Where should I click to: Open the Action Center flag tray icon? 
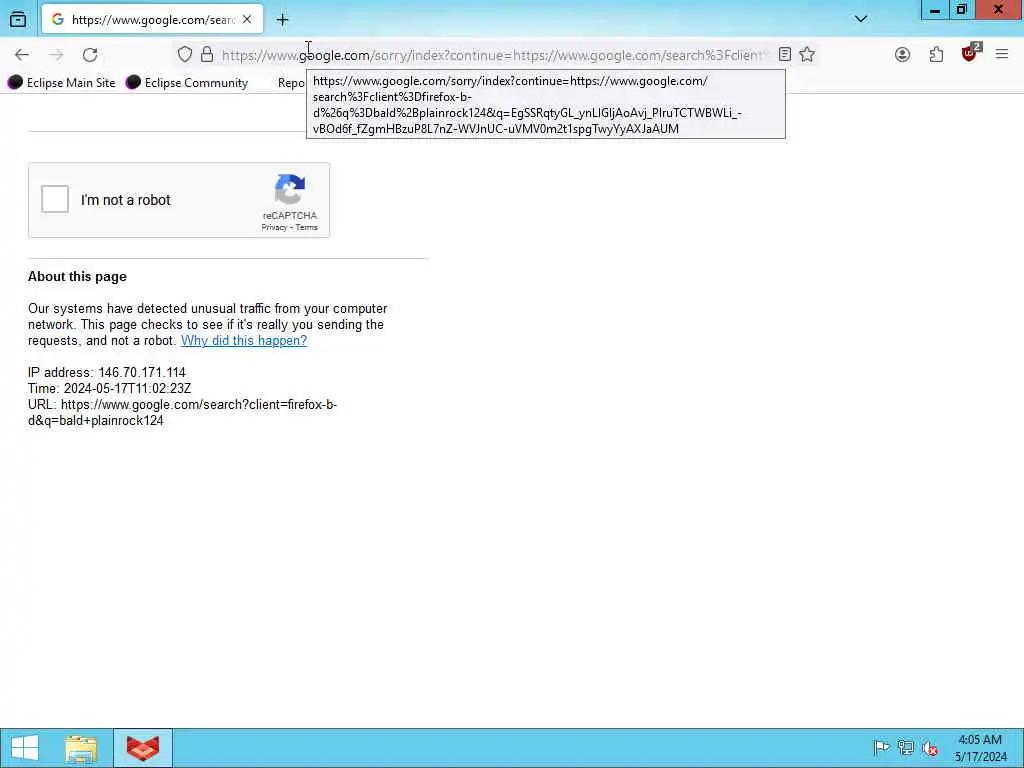[881, 748]
